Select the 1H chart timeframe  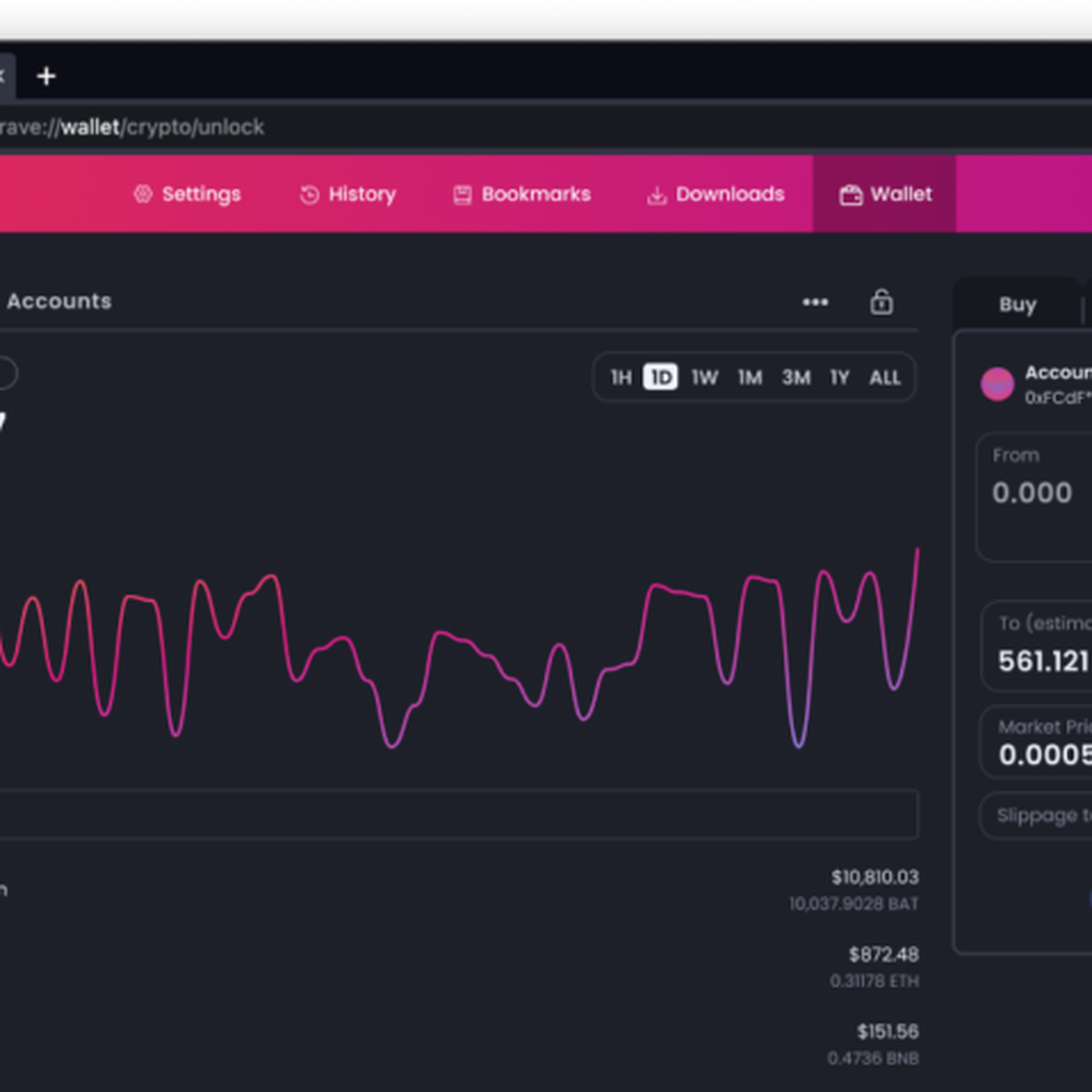(x=621, y=378)
